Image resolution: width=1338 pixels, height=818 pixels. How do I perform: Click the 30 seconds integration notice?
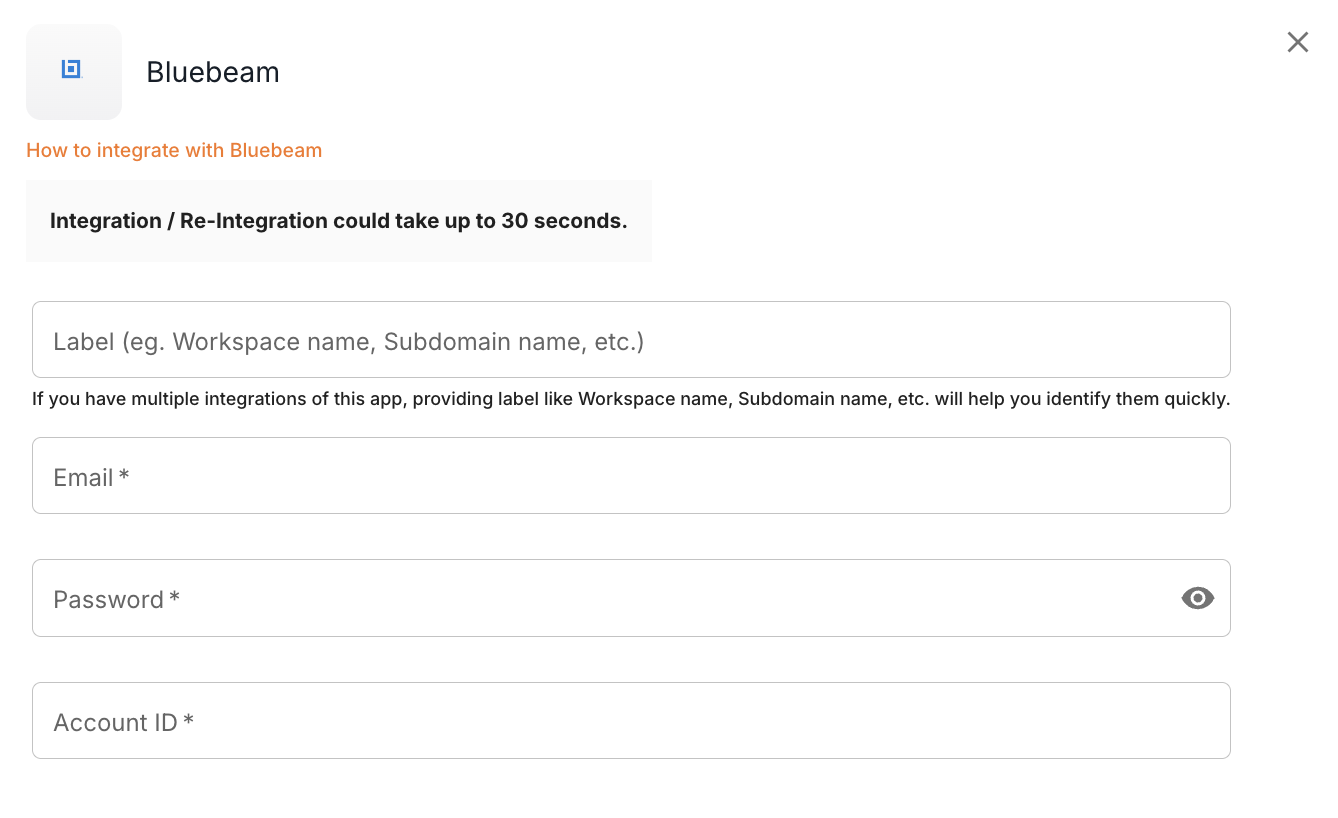click(338, 221)
